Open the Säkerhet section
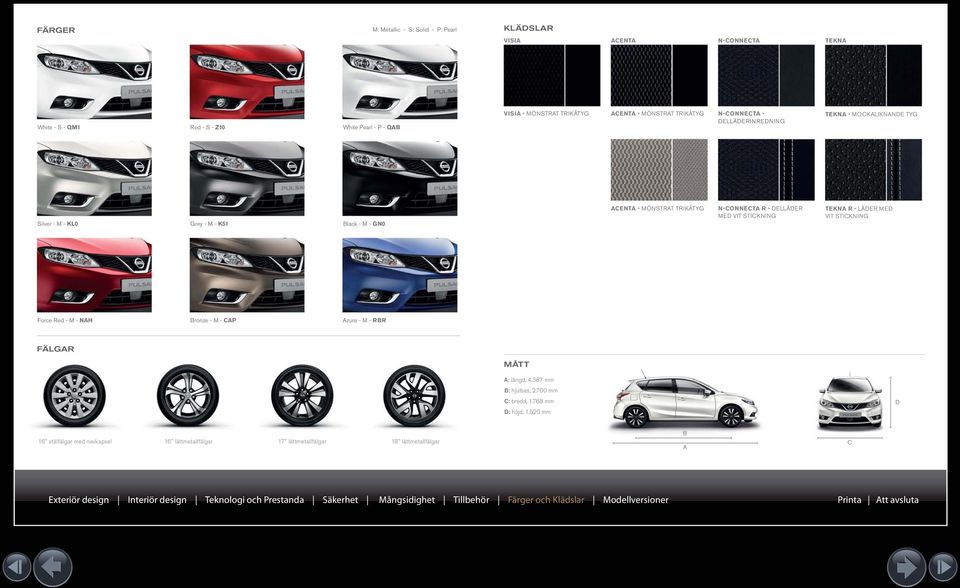The height and width of the screenshot is (588, 960). (340, 500)
